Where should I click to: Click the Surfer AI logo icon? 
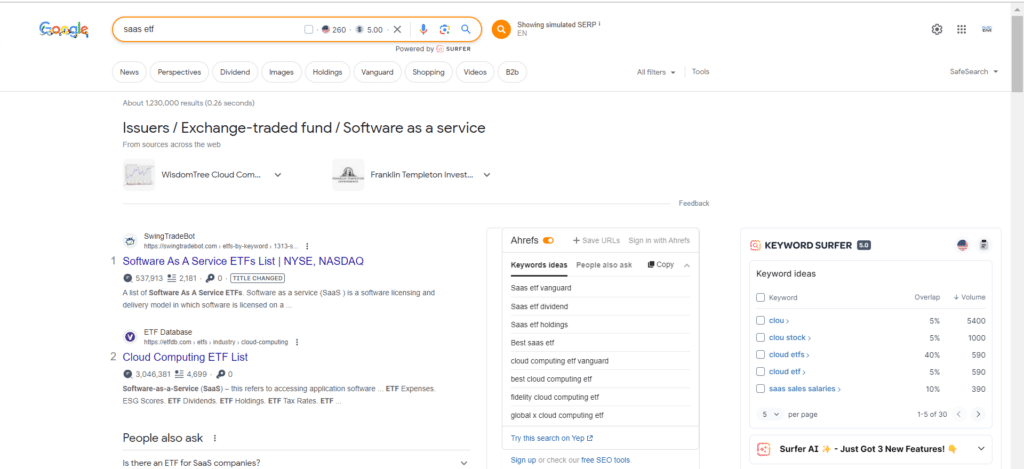coord(763,449)
